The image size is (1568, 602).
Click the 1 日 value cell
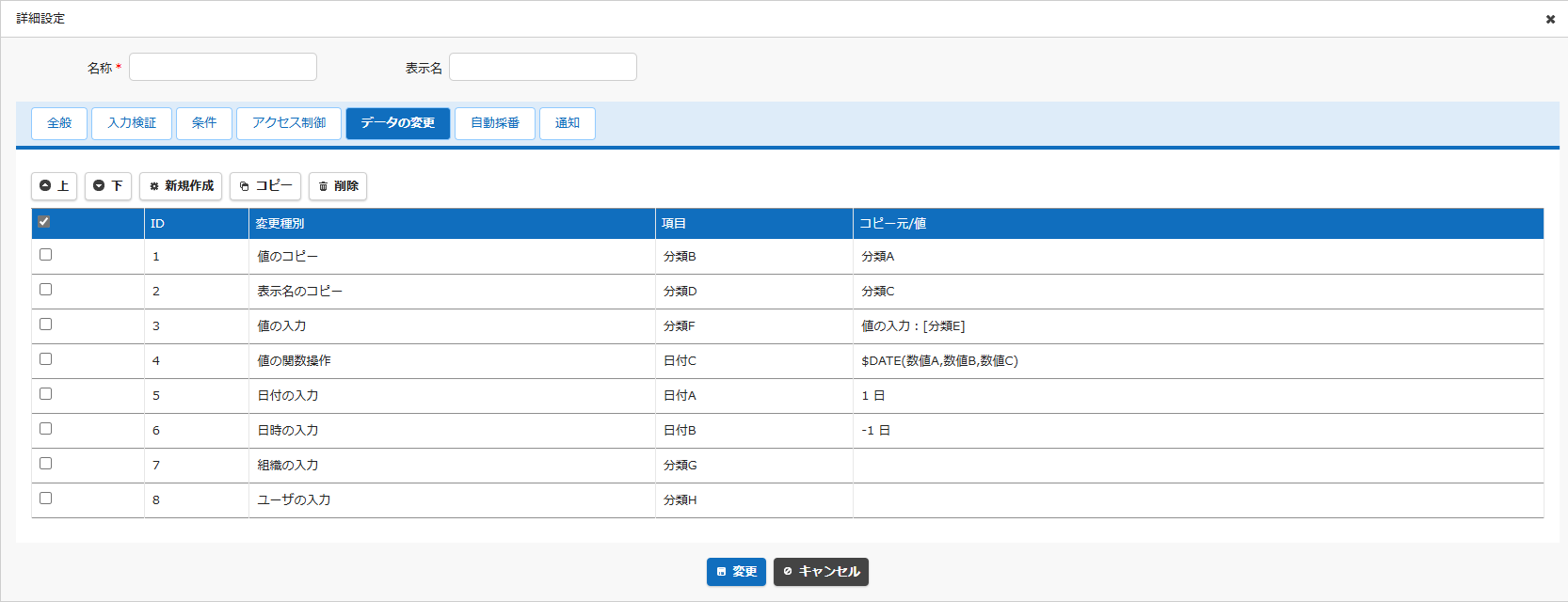point(1198,396)
